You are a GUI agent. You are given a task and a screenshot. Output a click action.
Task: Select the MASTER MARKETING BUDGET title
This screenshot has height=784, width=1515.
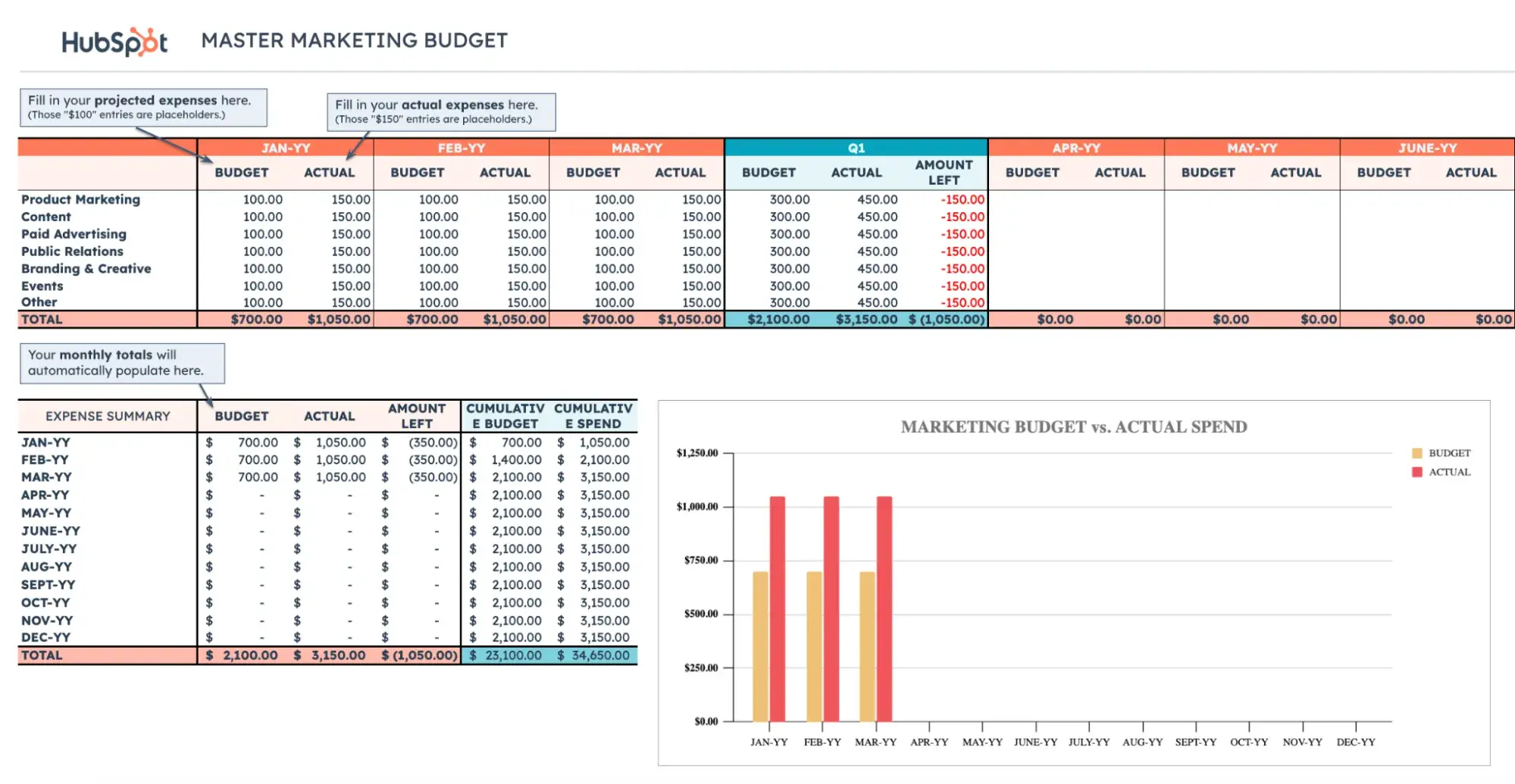point(354,40)
